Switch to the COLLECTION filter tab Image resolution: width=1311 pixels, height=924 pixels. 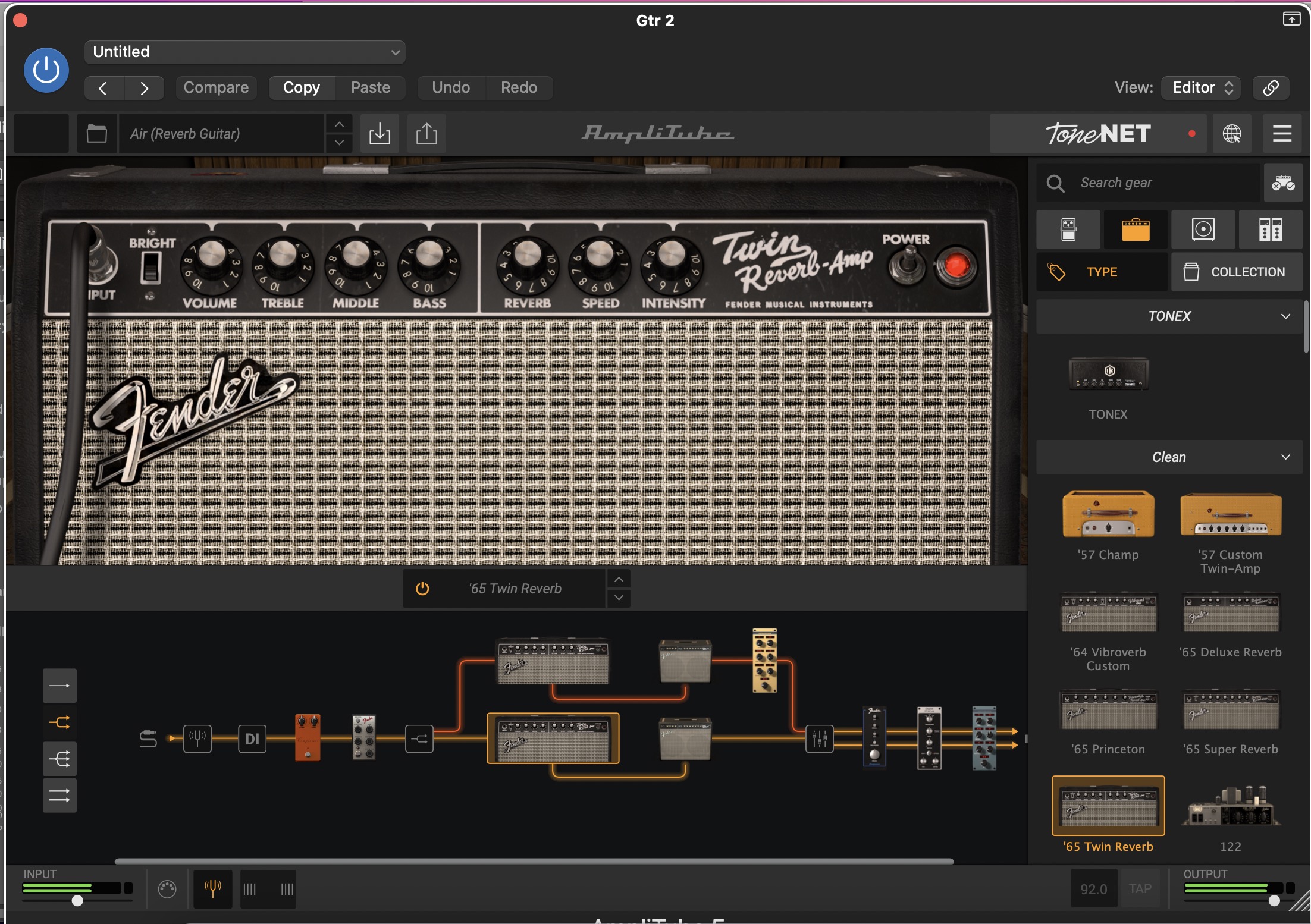click(1237, 272)
